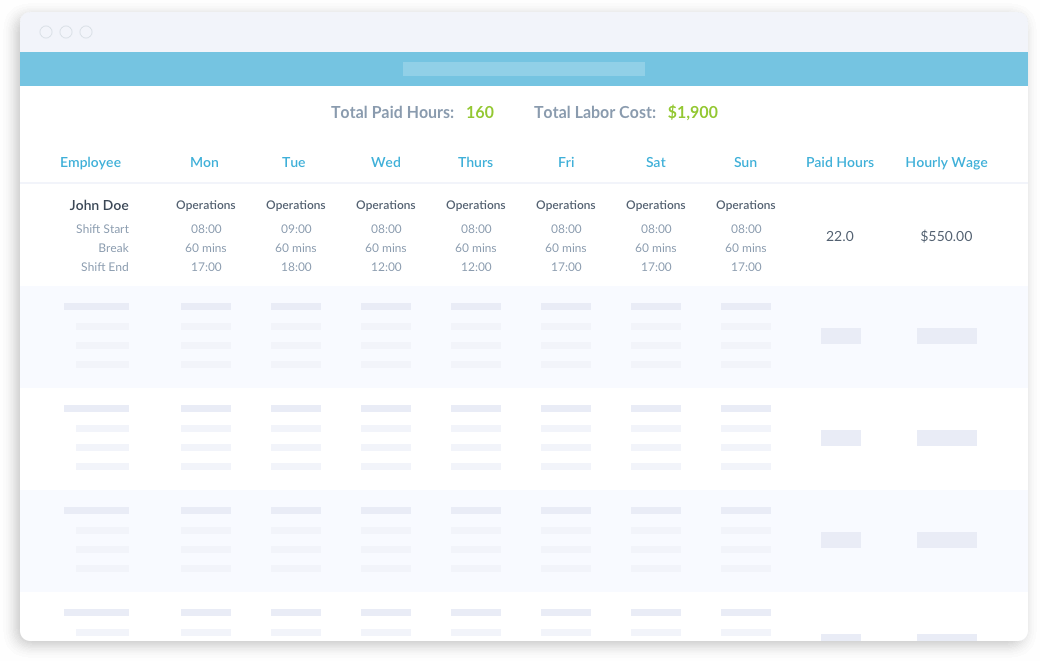
Task: Click the Shift Start row label
Action: [103, 228]
